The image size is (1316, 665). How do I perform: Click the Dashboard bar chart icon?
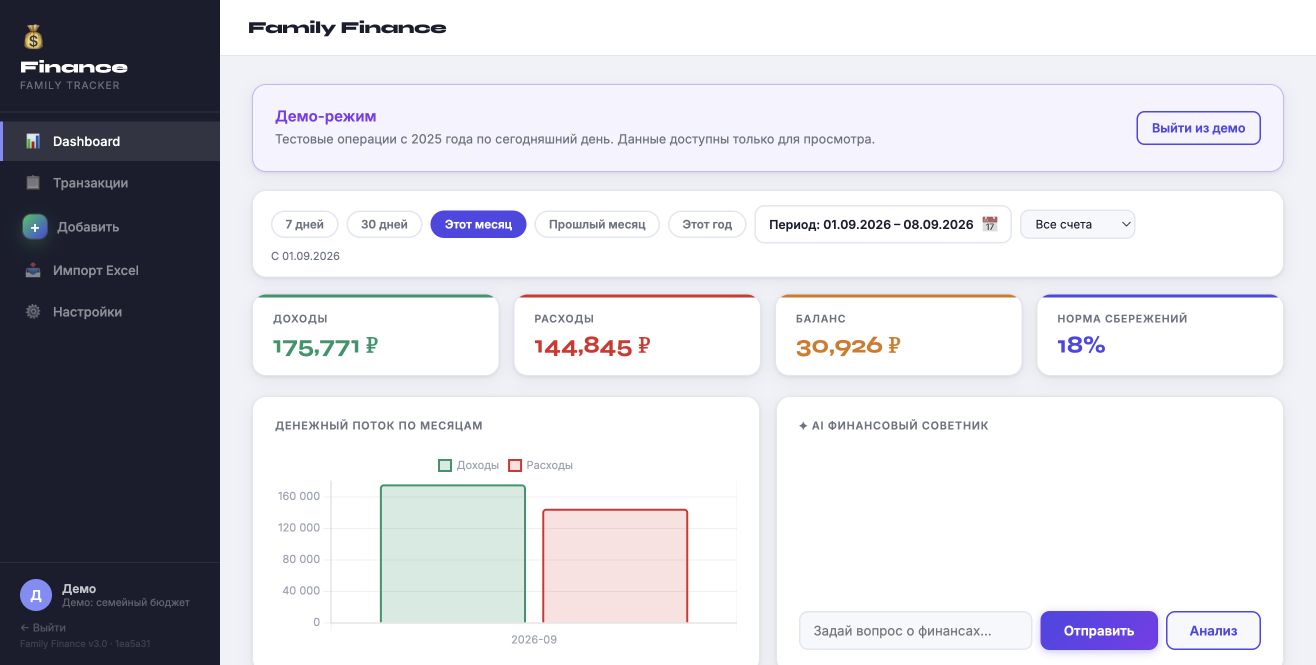click(x=33, y=141)
